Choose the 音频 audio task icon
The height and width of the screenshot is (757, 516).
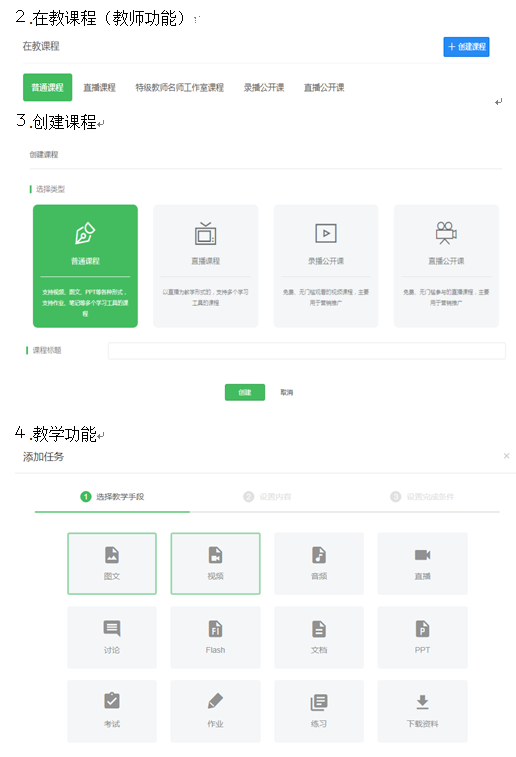319,563
